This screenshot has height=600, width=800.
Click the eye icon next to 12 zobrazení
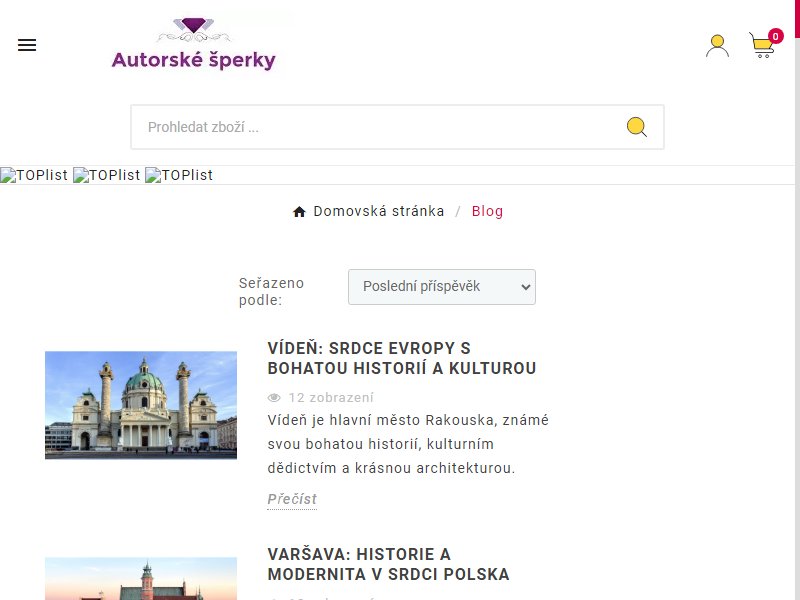pyautogui.click(x=274, y=397)
